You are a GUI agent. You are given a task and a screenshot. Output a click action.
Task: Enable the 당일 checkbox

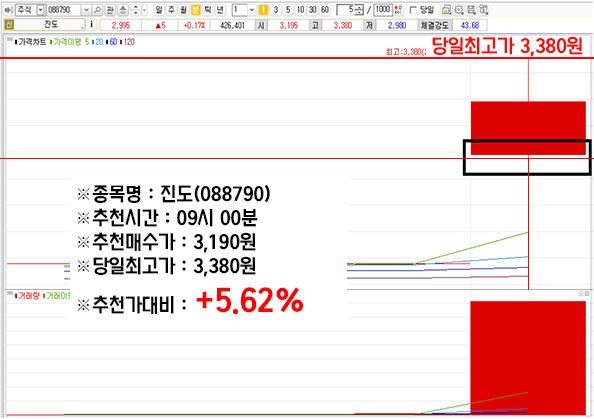(413, 10)
